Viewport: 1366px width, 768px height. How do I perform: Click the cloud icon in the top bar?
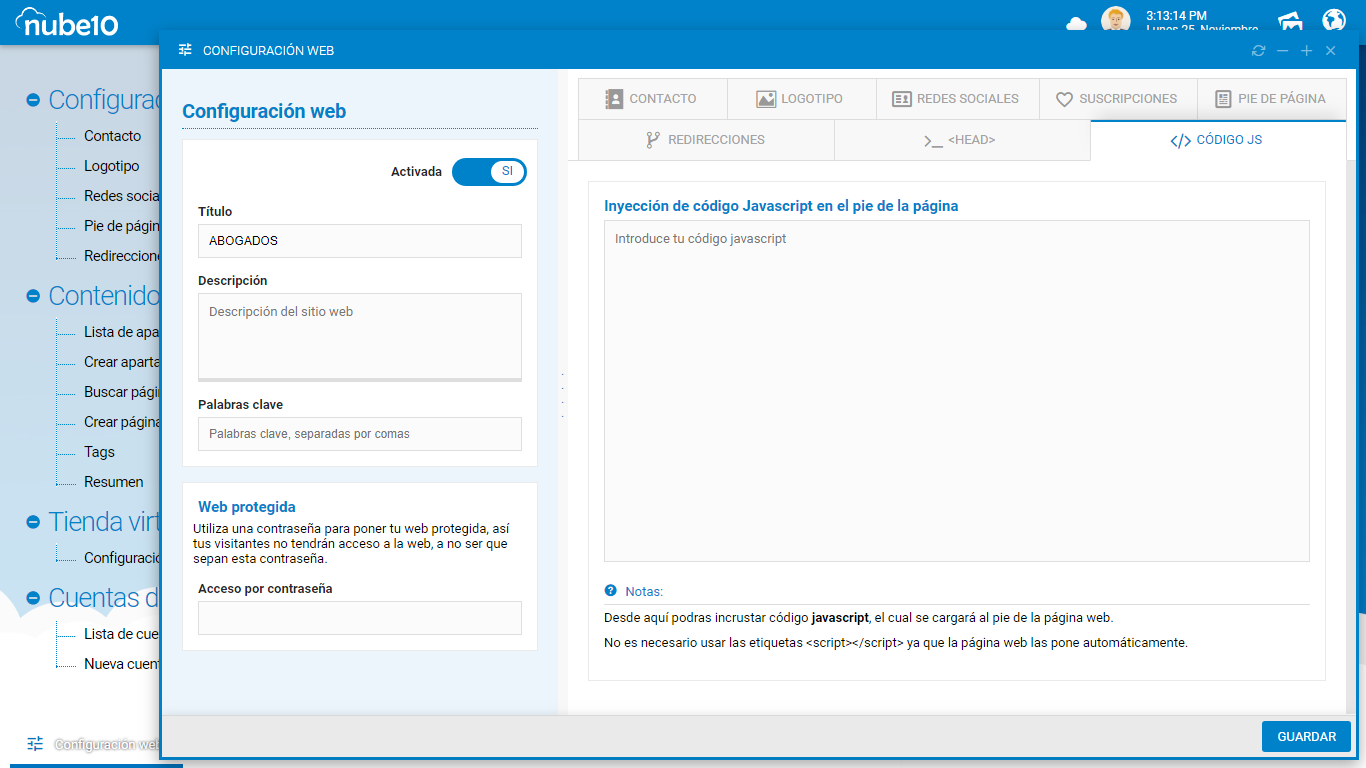pyautogui.click(x=1077, y=23)
